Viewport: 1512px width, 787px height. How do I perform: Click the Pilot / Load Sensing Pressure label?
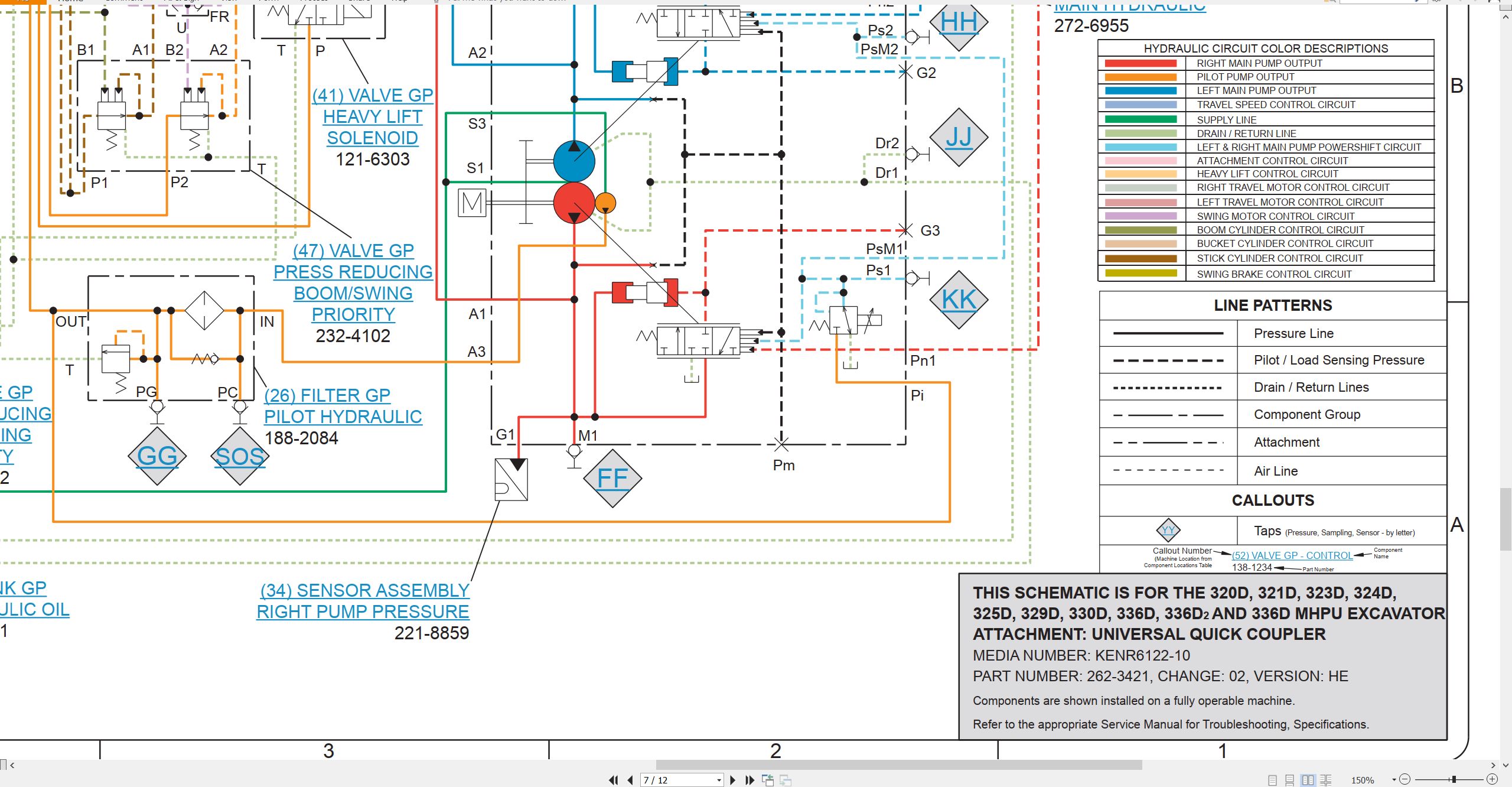(x=1339, y=360)
